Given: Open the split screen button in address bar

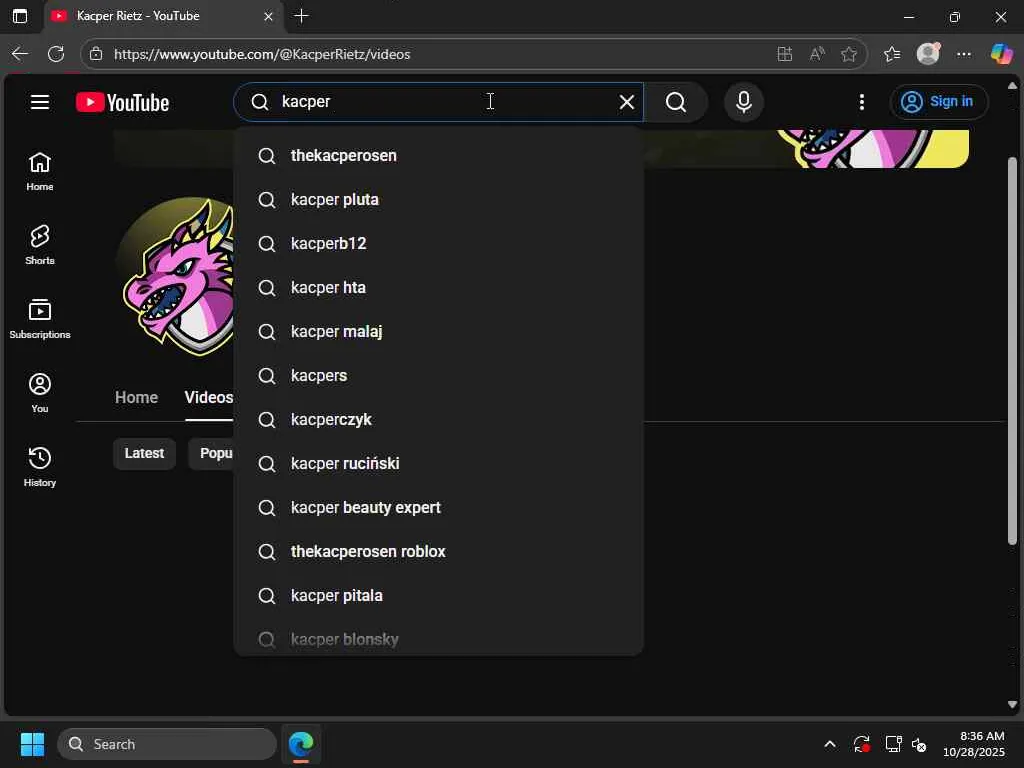Looking at the screenshot, I should point(784,54).
